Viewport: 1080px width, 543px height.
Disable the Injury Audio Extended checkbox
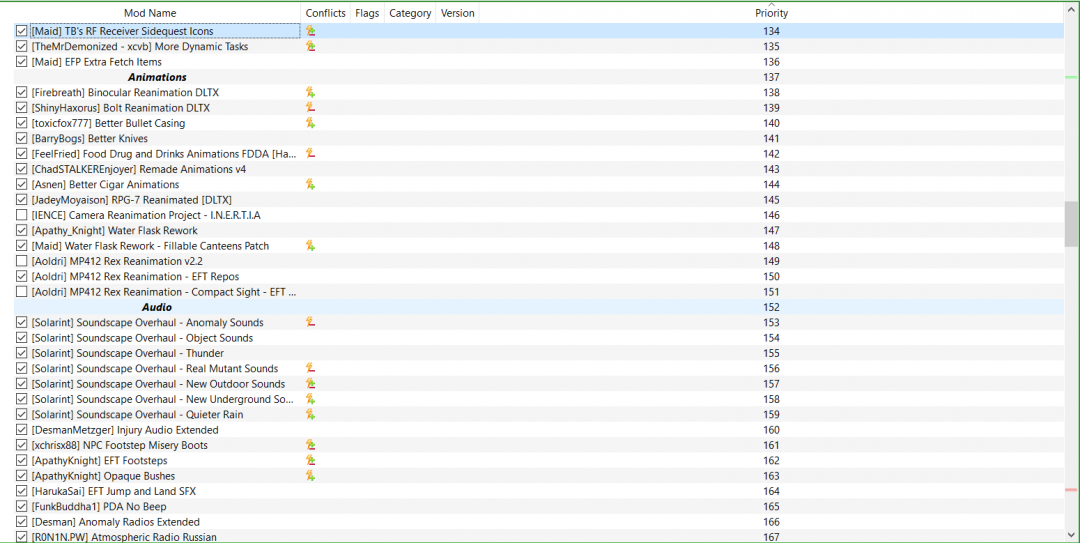click(x=21, y=430)
